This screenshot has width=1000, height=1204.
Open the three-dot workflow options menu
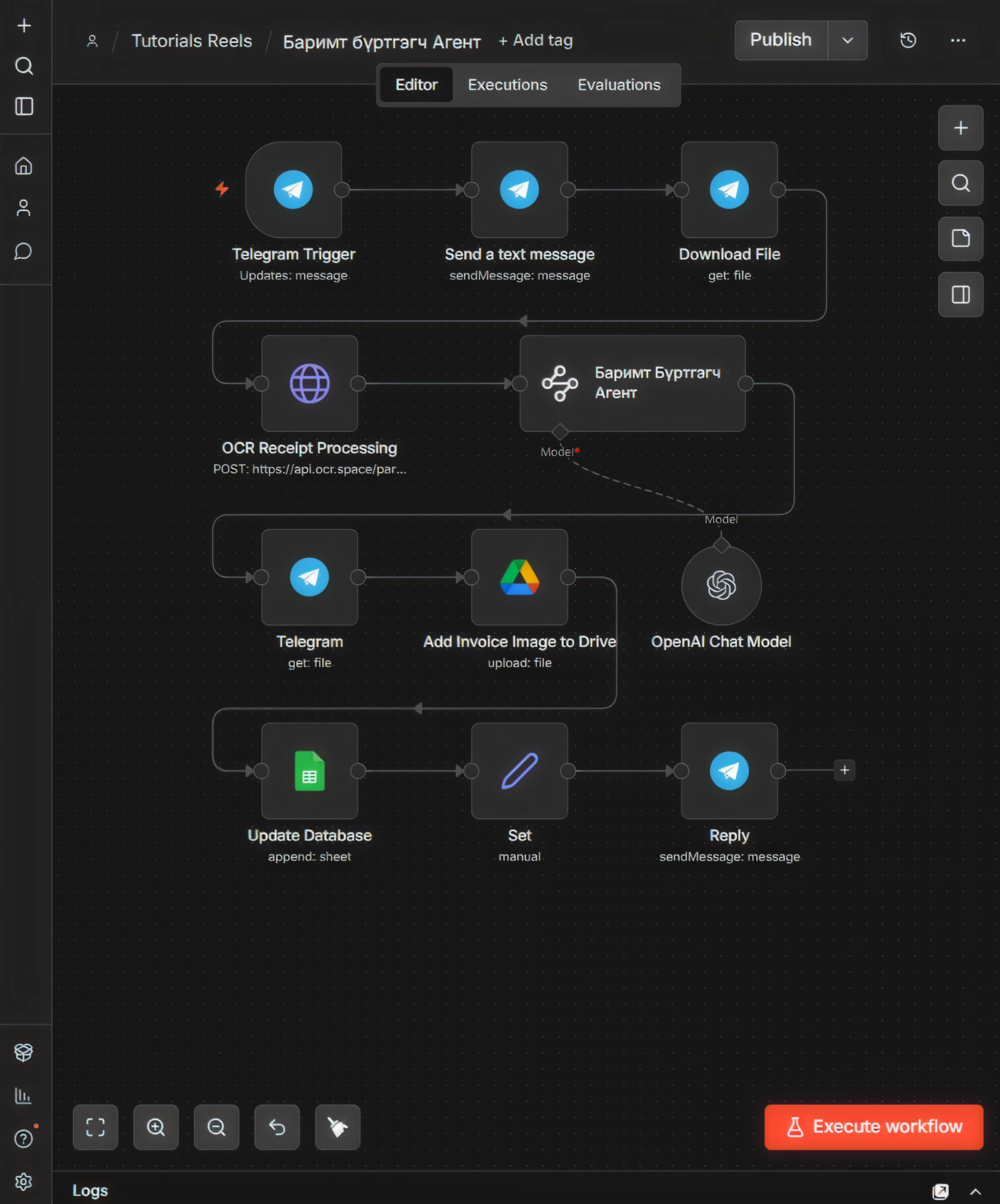click(957, 41)
